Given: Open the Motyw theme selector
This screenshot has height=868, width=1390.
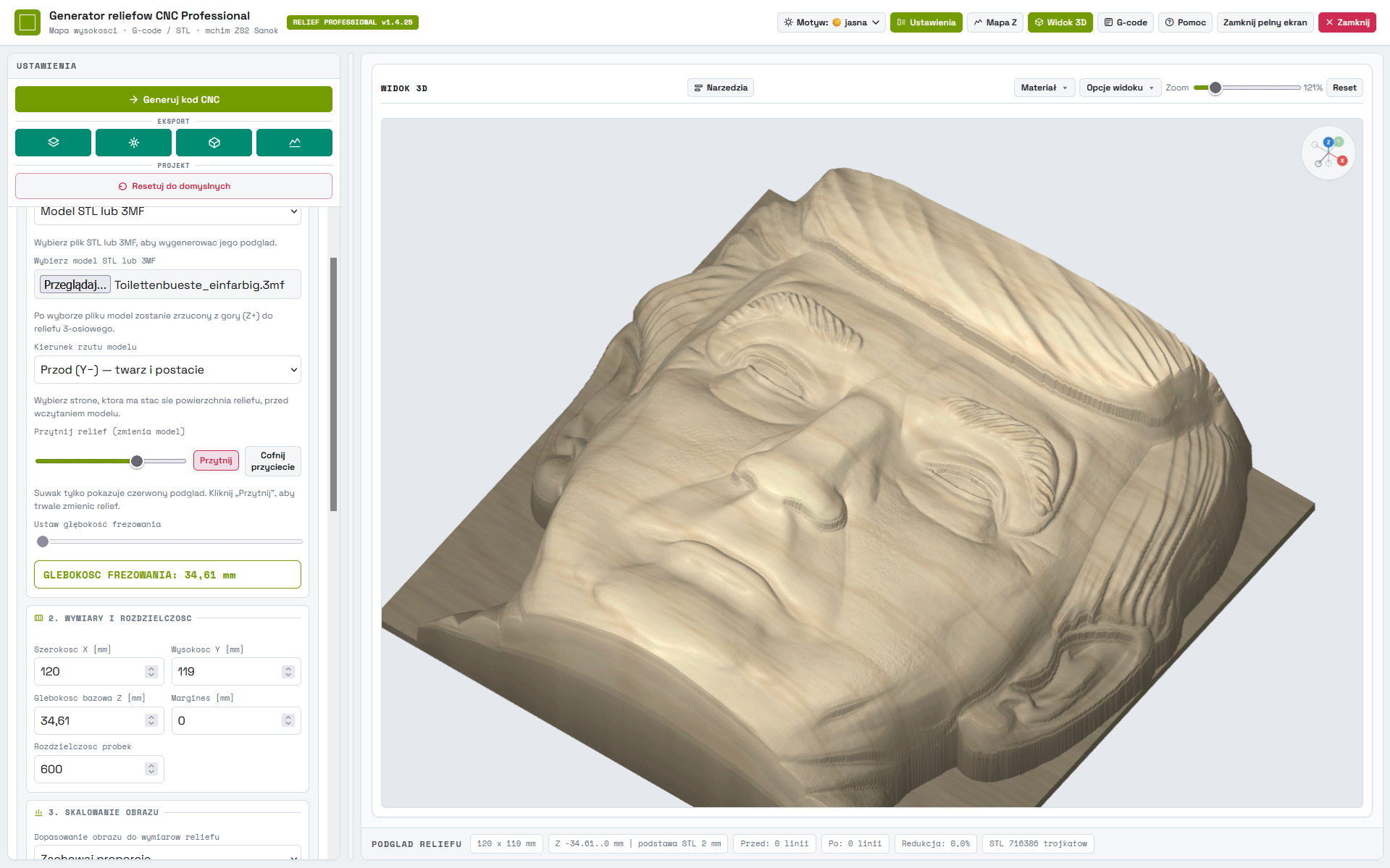Looking at the screenshot, I should [832, 22].
